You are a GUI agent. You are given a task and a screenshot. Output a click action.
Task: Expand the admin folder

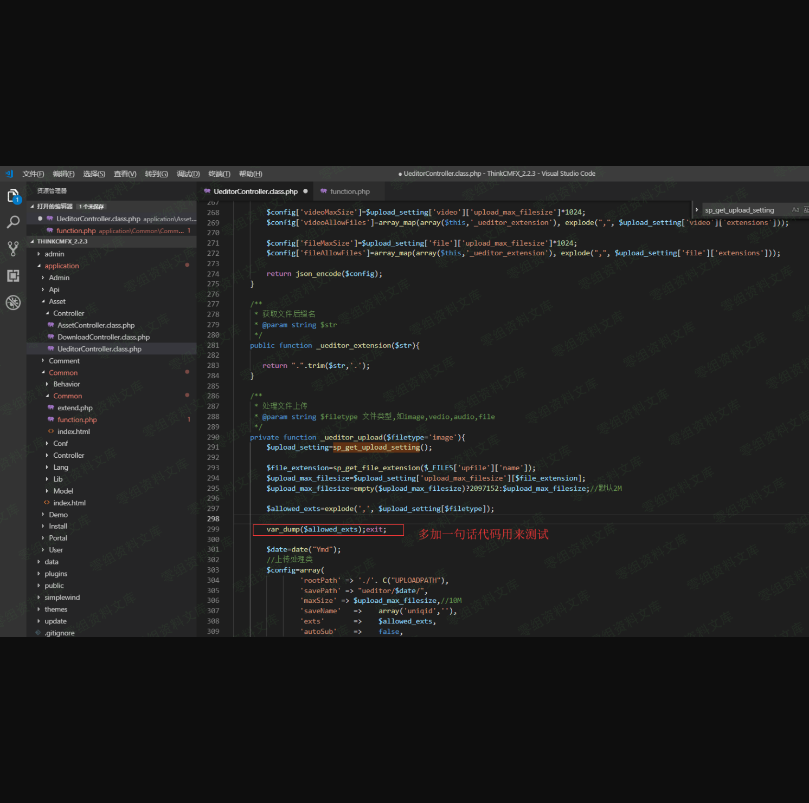(x=54, y=254)
